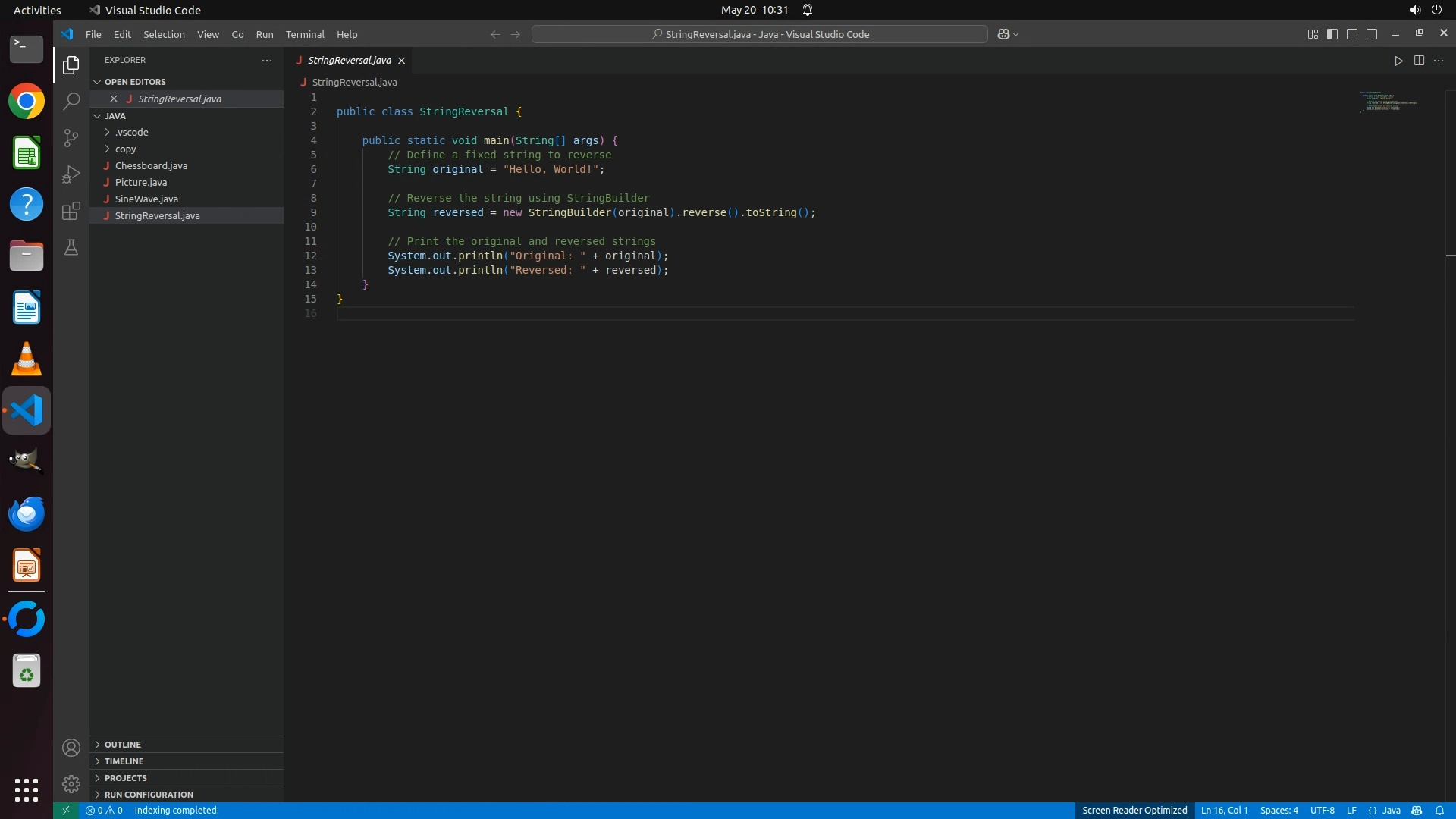Open the Extensions view
Image resolution: width=1456 pixels, height=819 pixels.
(71, 211)
